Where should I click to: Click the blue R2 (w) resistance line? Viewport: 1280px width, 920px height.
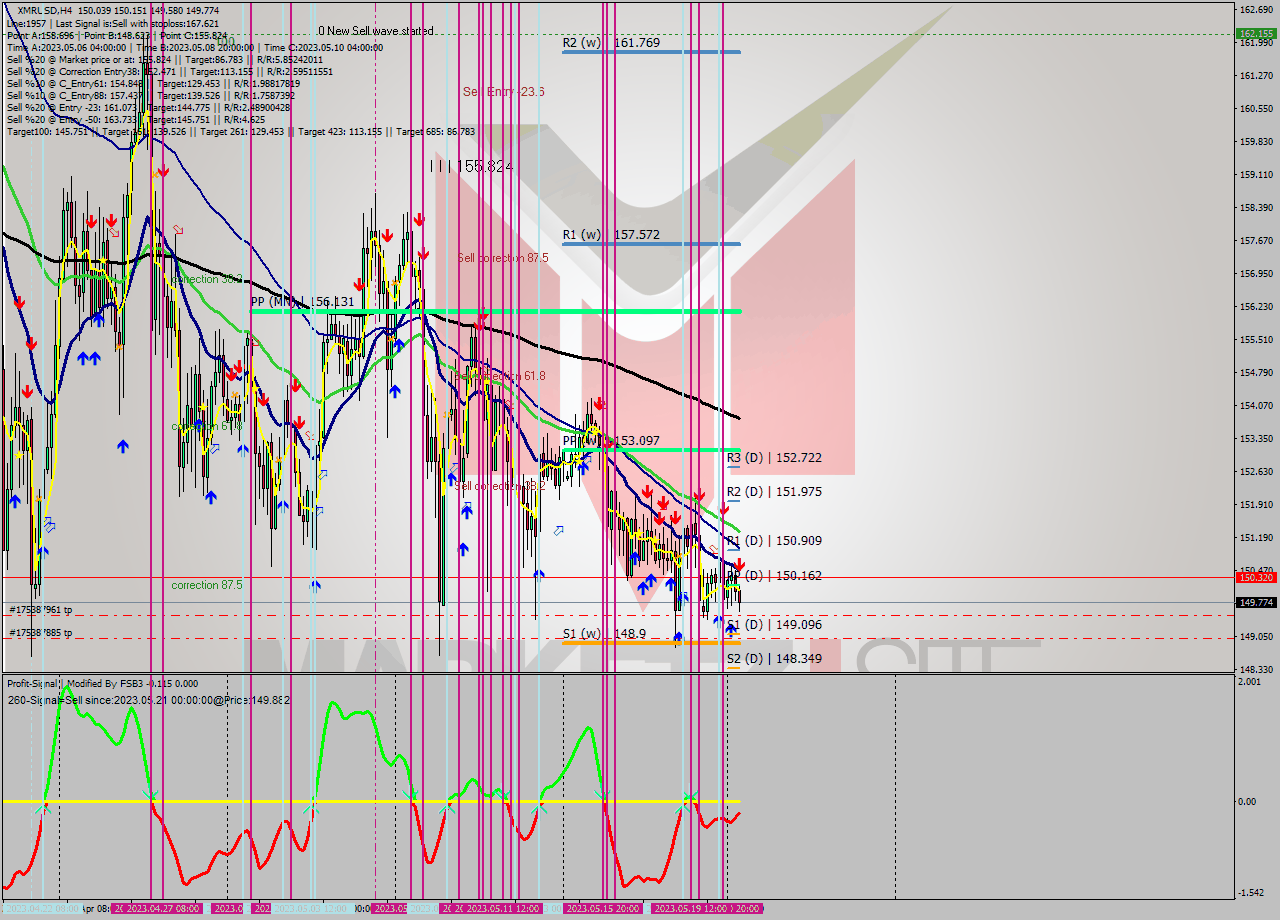[x=651, y=52]
